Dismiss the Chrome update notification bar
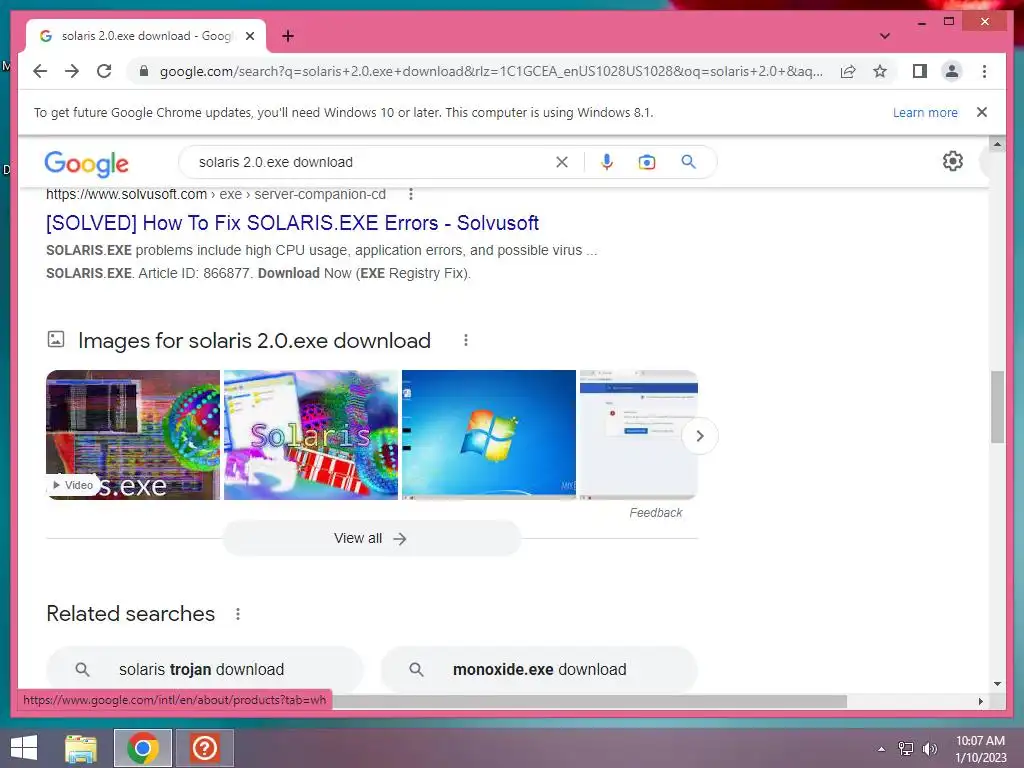 point(982,112)
